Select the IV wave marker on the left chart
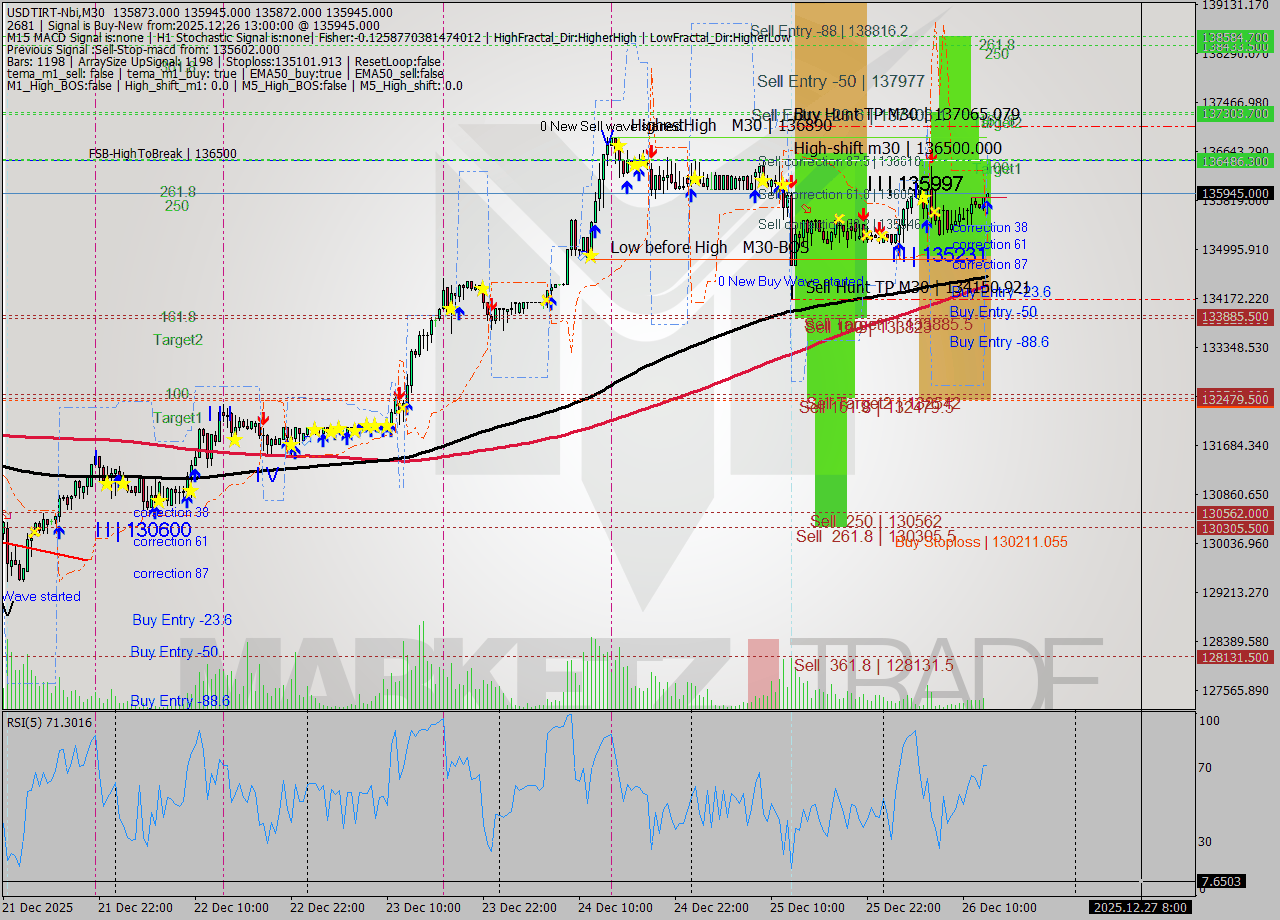Image resolution: width=1280 pixels, height=920 pixels. (267, 475)
